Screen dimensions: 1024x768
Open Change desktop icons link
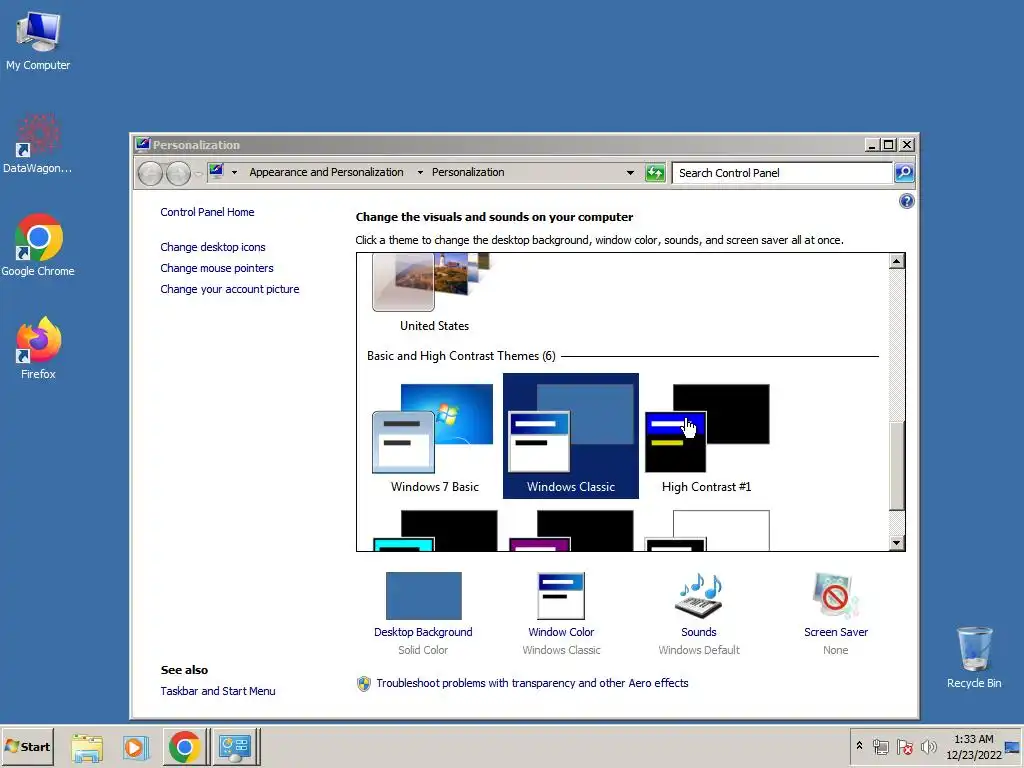[x=213, y=247]
